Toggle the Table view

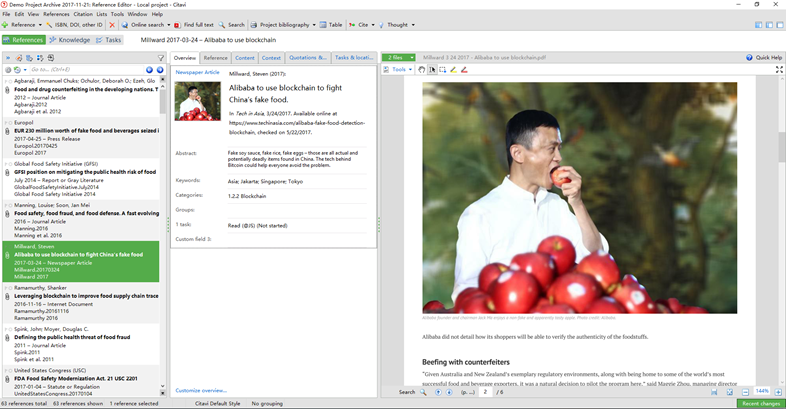point(330,24)
